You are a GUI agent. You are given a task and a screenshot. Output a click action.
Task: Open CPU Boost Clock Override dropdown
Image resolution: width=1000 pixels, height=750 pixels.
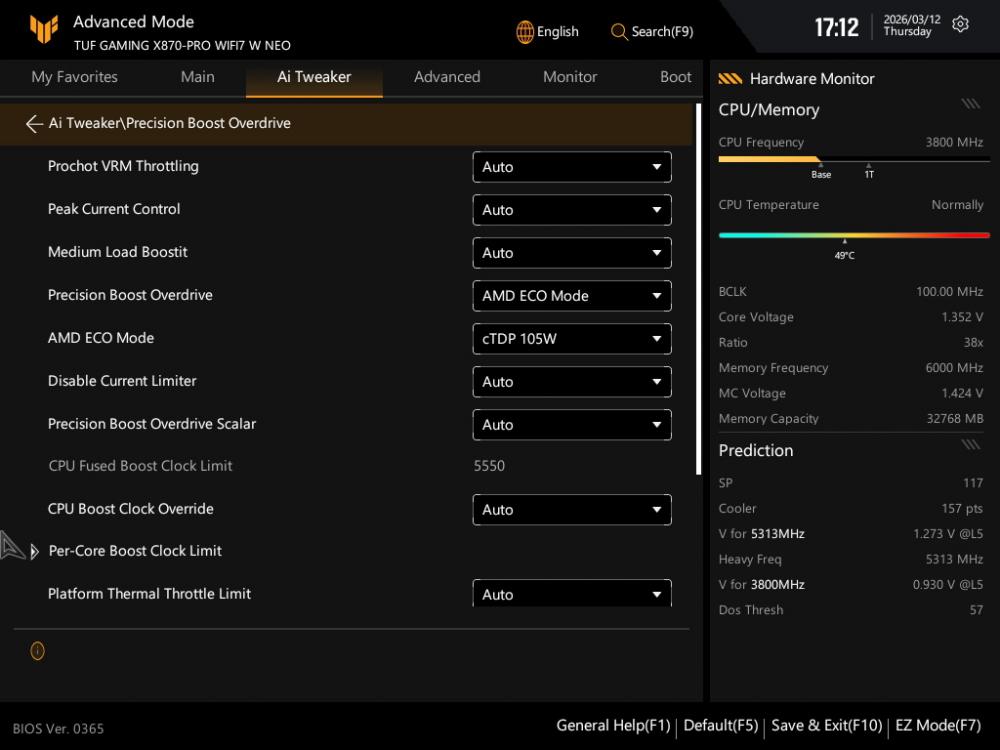click(571, 510)
